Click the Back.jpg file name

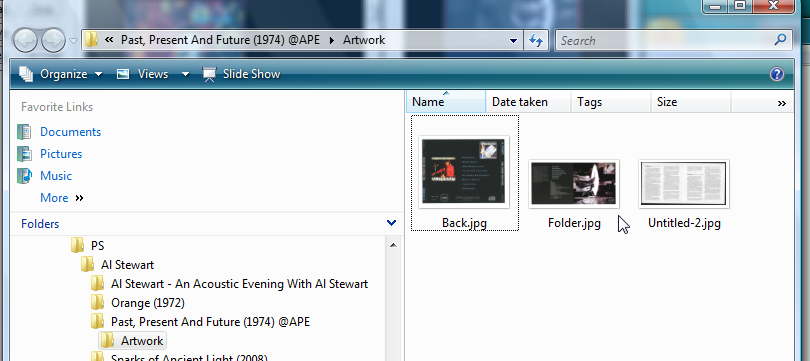(x=464, y=223)
